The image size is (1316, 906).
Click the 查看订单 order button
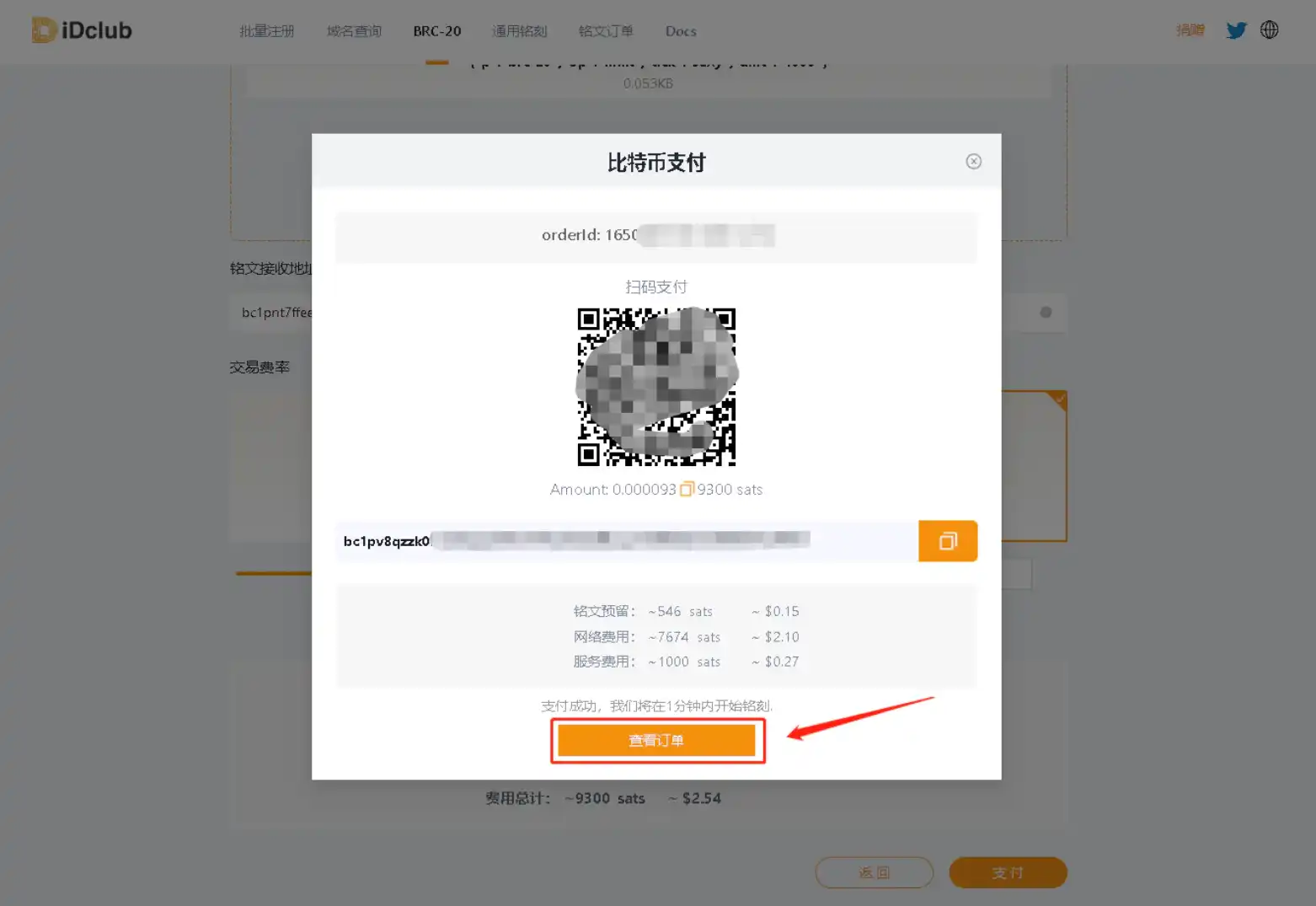(657, 740)
